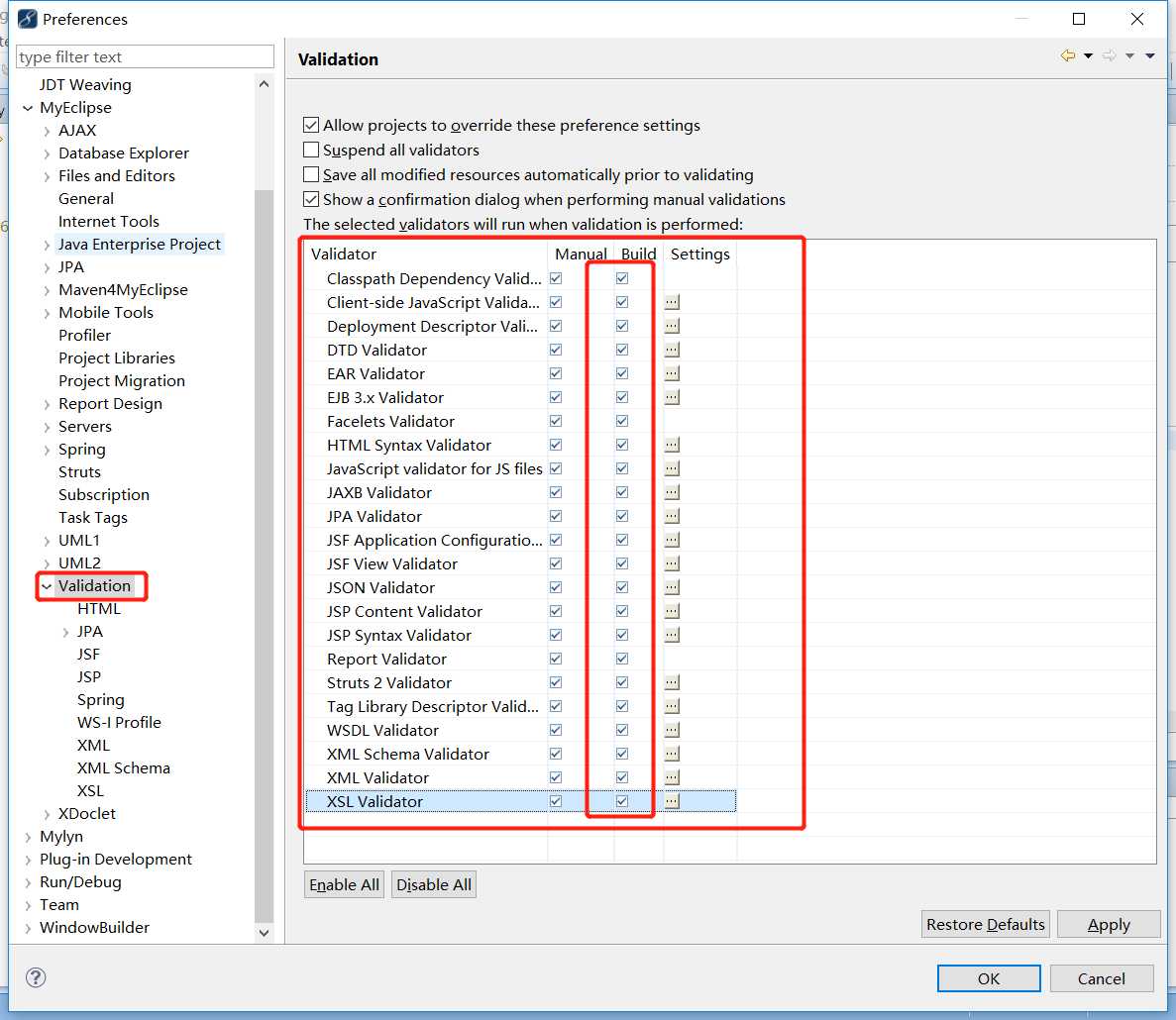Image resolution: width=1176 pixels, height=1020 pixels.
Task: Click the Validator column header
Action: [x=426, y=255]
